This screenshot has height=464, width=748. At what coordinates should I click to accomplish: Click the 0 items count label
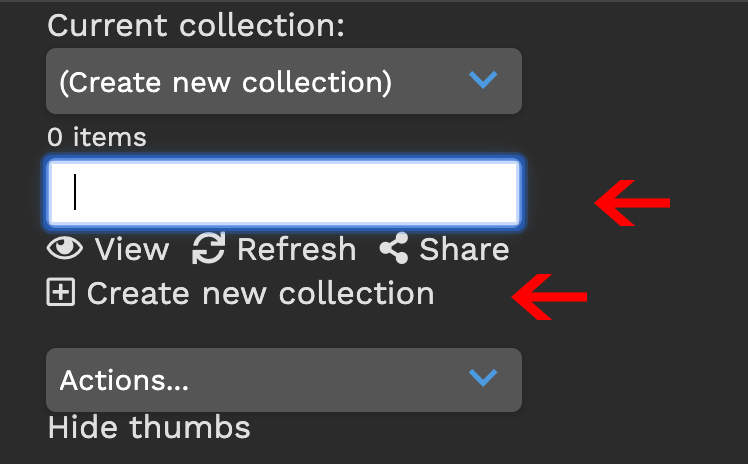[x=97, y=137]
